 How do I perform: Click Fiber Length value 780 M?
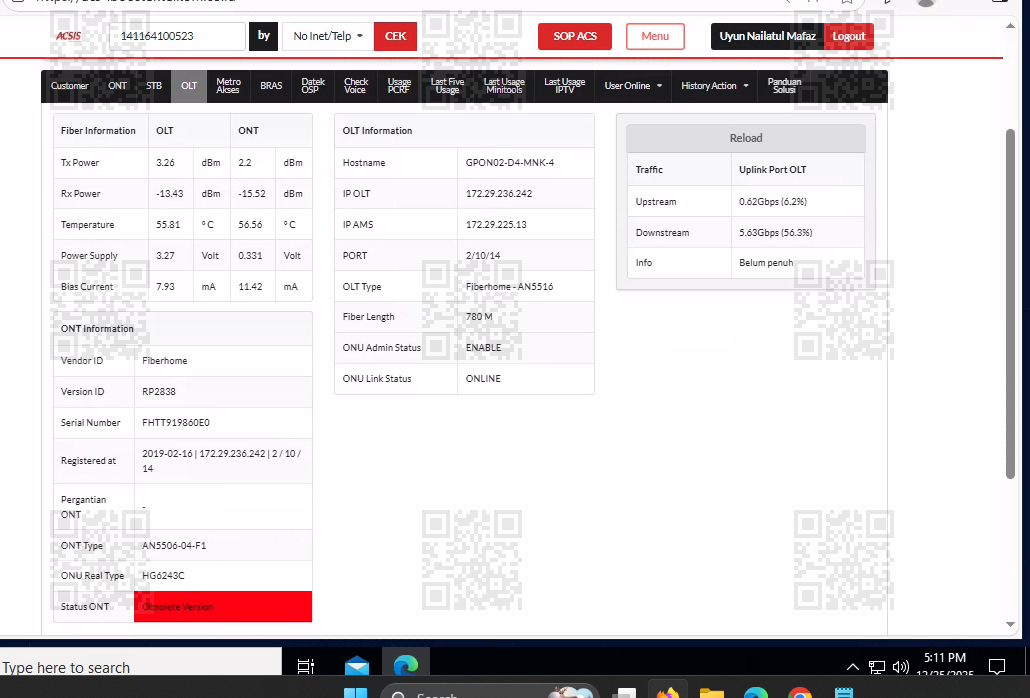click(479, 316)
